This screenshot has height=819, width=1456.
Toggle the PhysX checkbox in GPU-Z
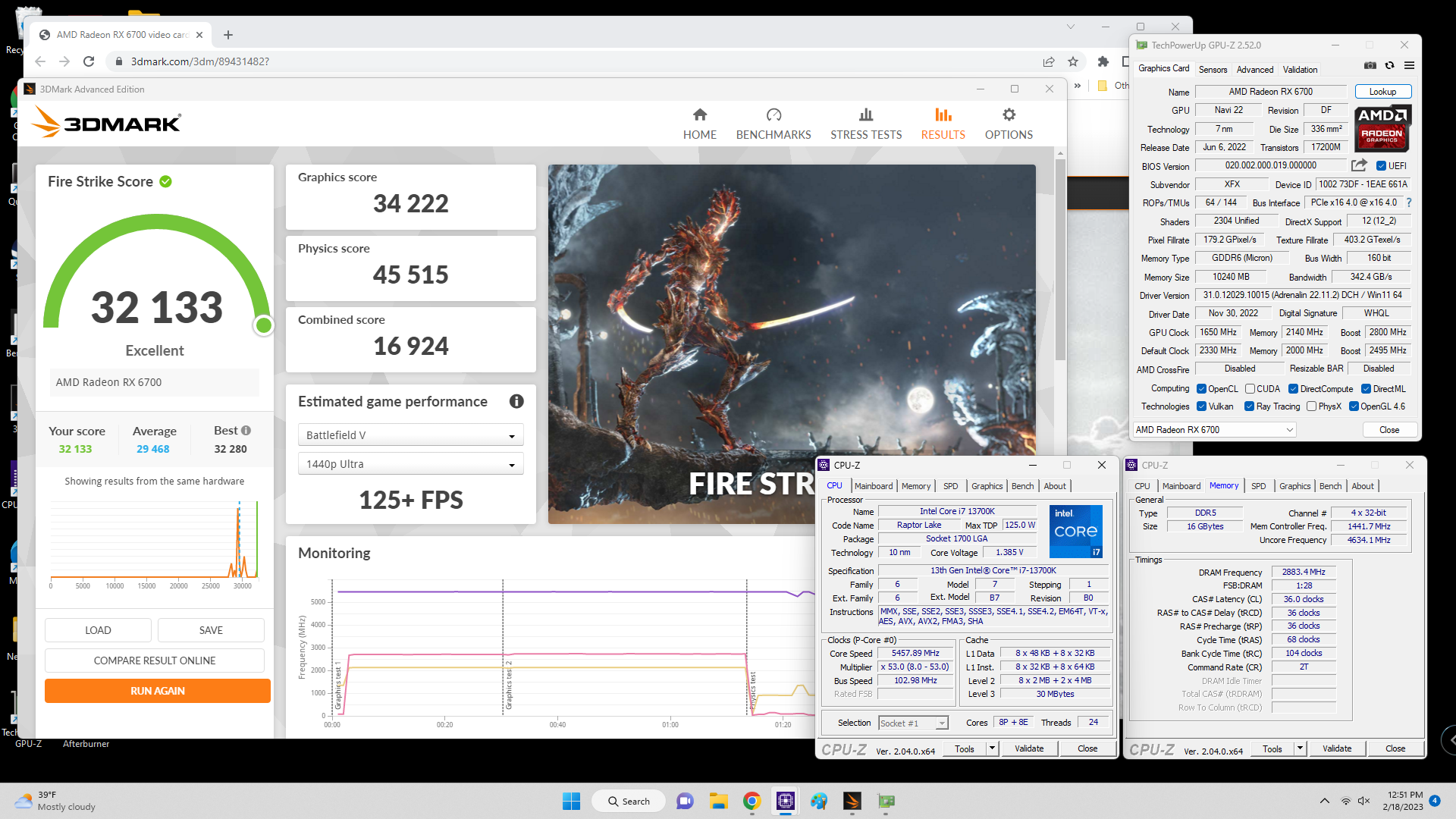coord(1311,406)
